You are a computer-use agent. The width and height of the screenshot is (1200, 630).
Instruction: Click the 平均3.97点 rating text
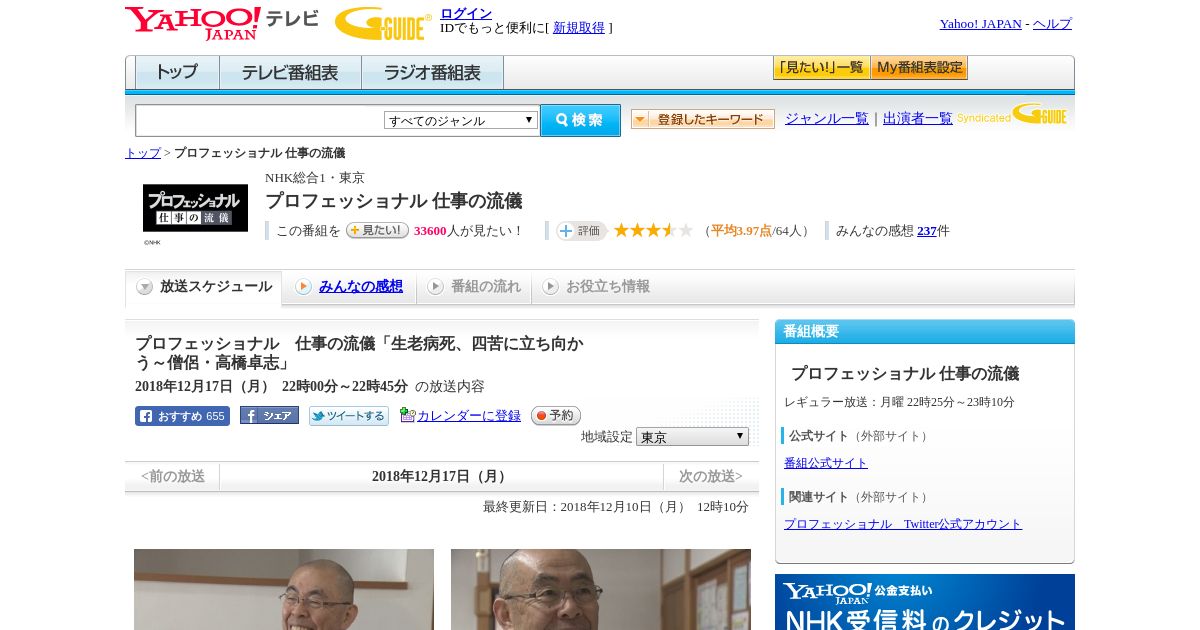[x=741, y=231]
